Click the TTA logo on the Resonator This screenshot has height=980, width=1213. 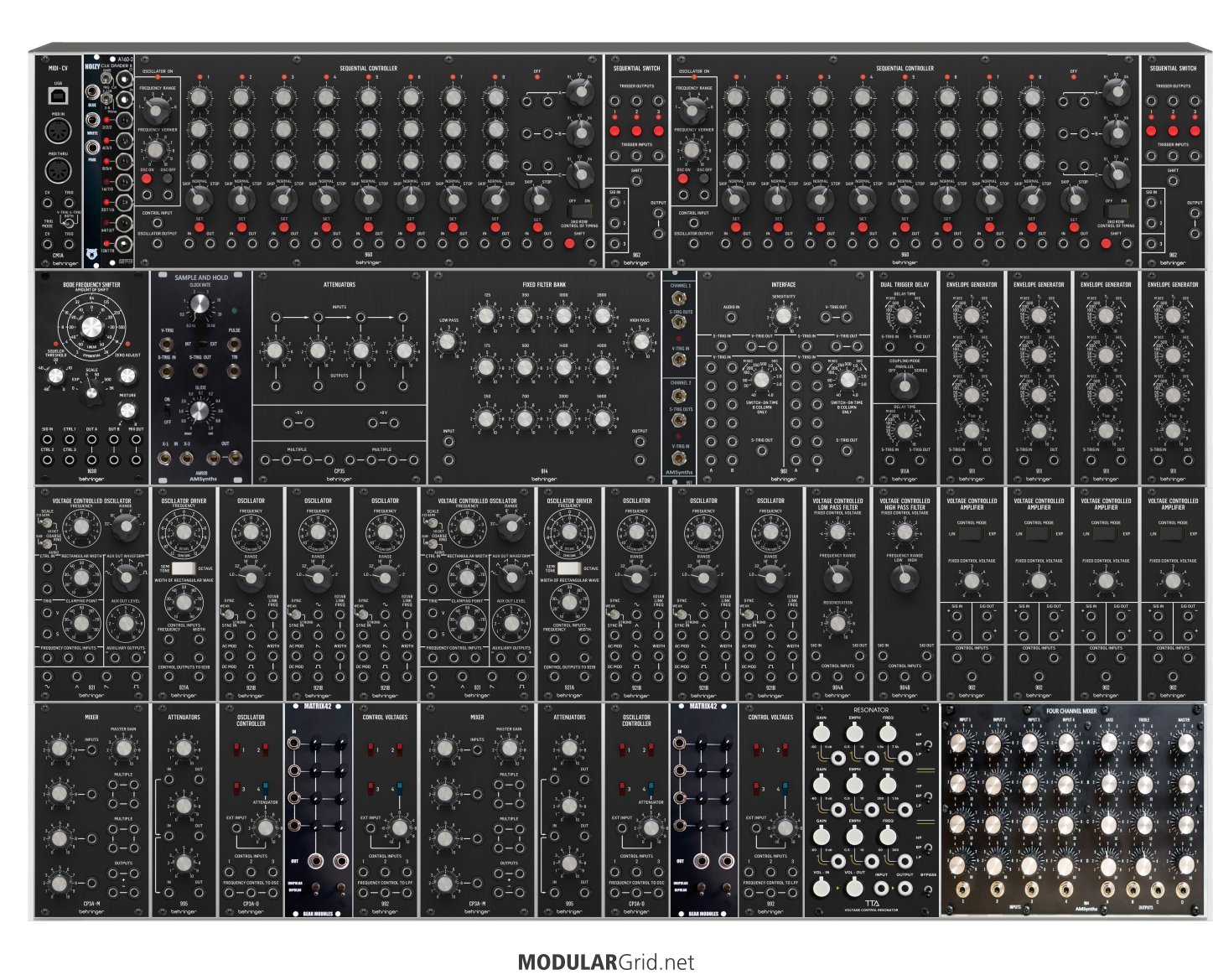pyautogui.click(x=871, y=904)
